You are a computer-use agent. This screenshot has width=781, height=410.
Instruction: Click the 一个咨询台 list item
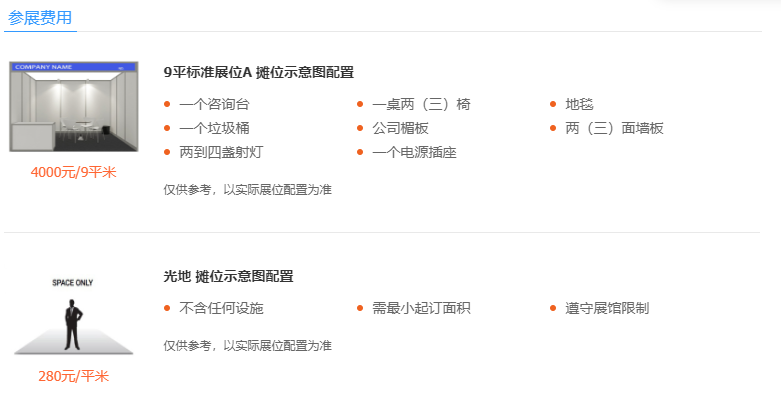point(215,104)
